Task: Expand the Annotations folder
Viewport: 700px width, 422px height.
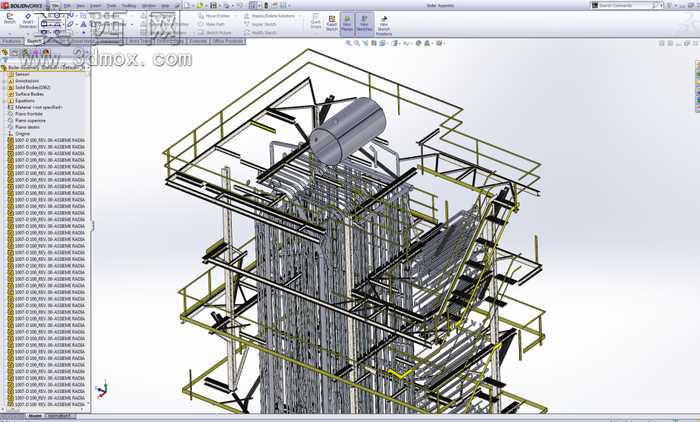Action: coord(4,81)
